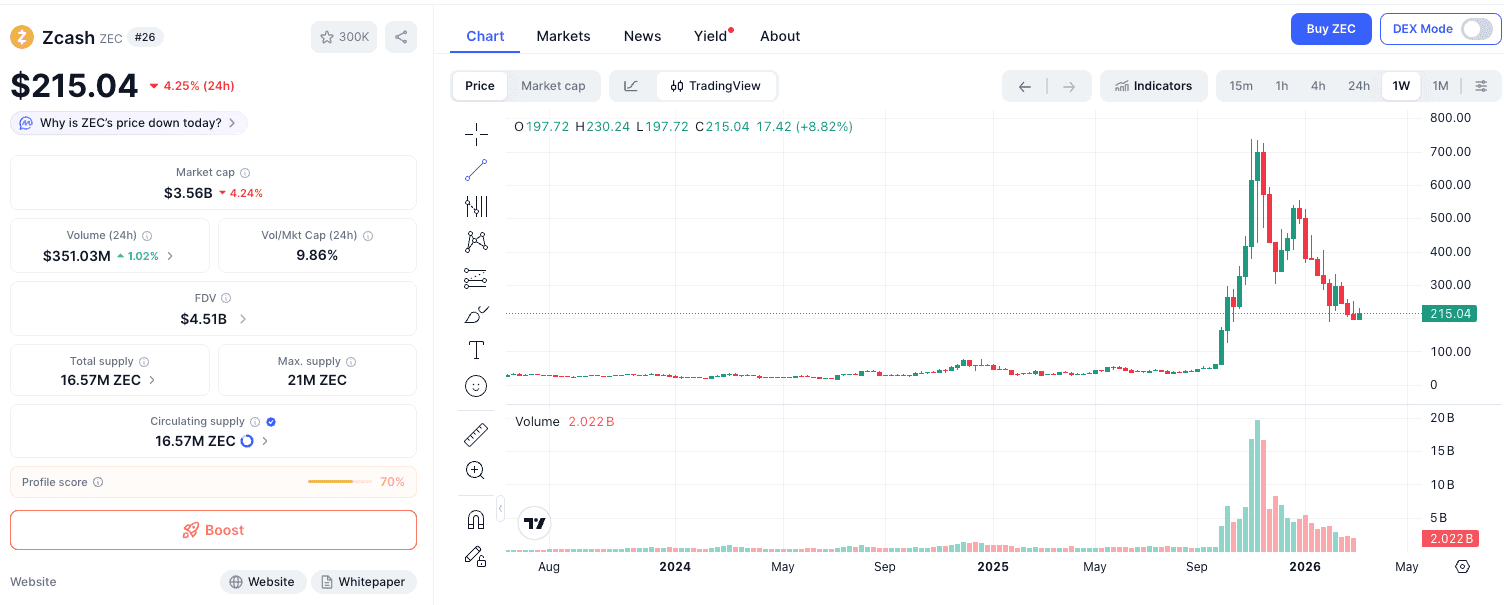Toggle the DEX Mode switch

[1476, 29]
